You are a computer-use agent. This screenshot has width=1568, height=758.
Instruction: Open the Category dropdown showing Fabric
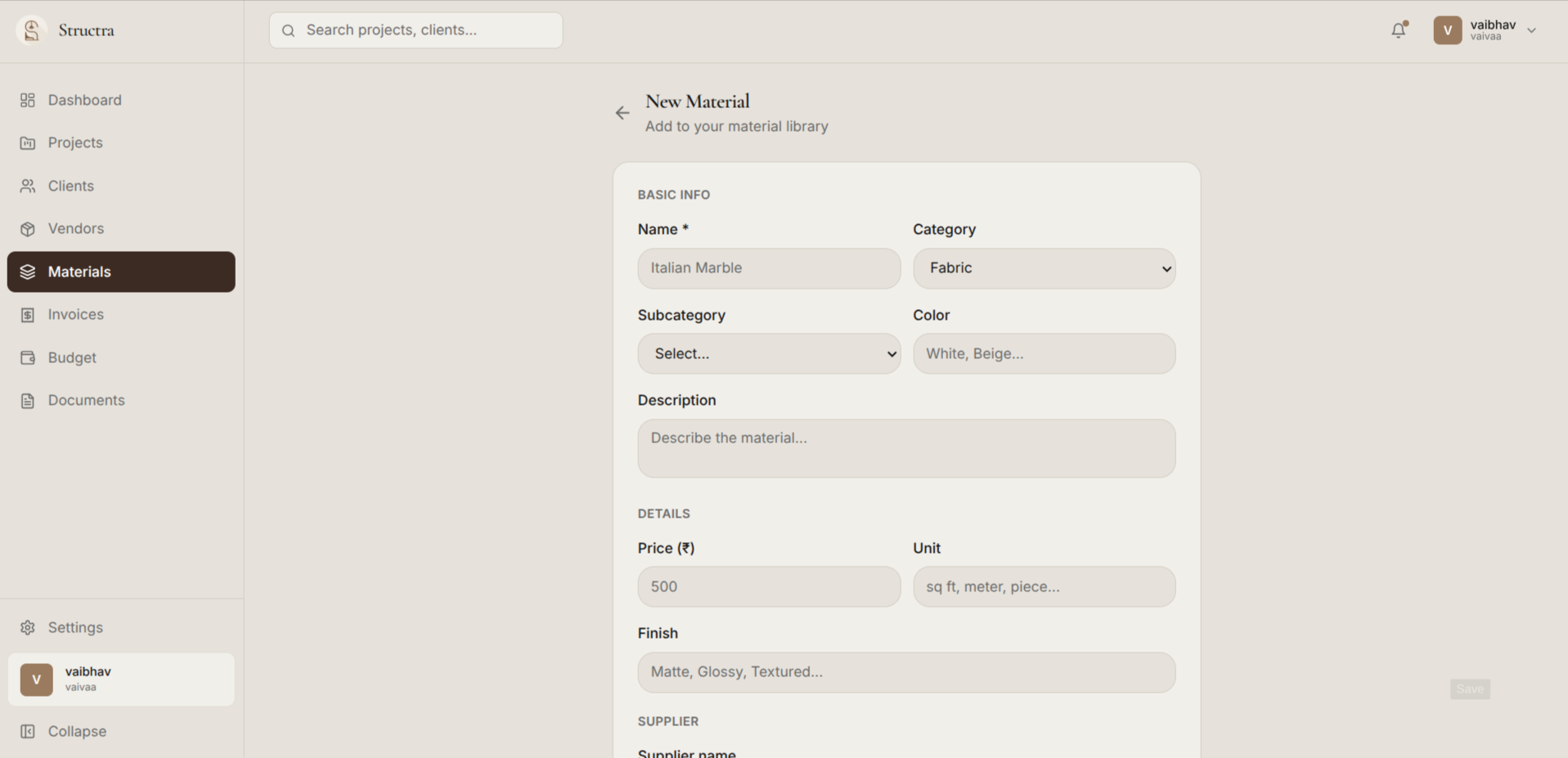click(x=1044, y=268)
